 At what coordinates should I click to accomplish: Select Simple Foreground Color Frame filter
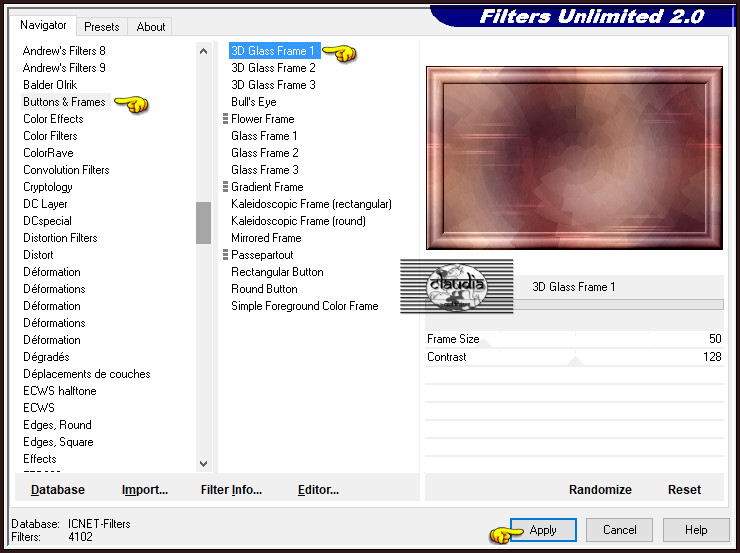coord(305,306)
